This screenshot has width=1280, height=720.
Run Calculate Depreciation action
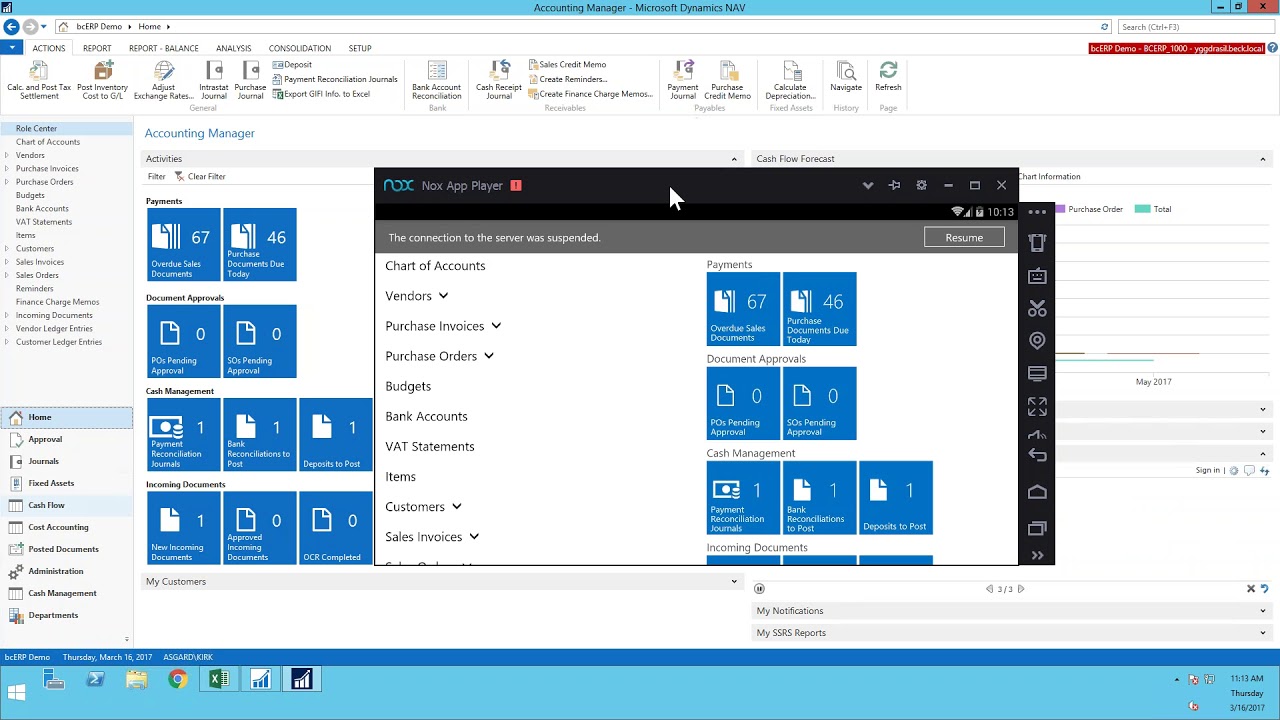pos(790,80)
